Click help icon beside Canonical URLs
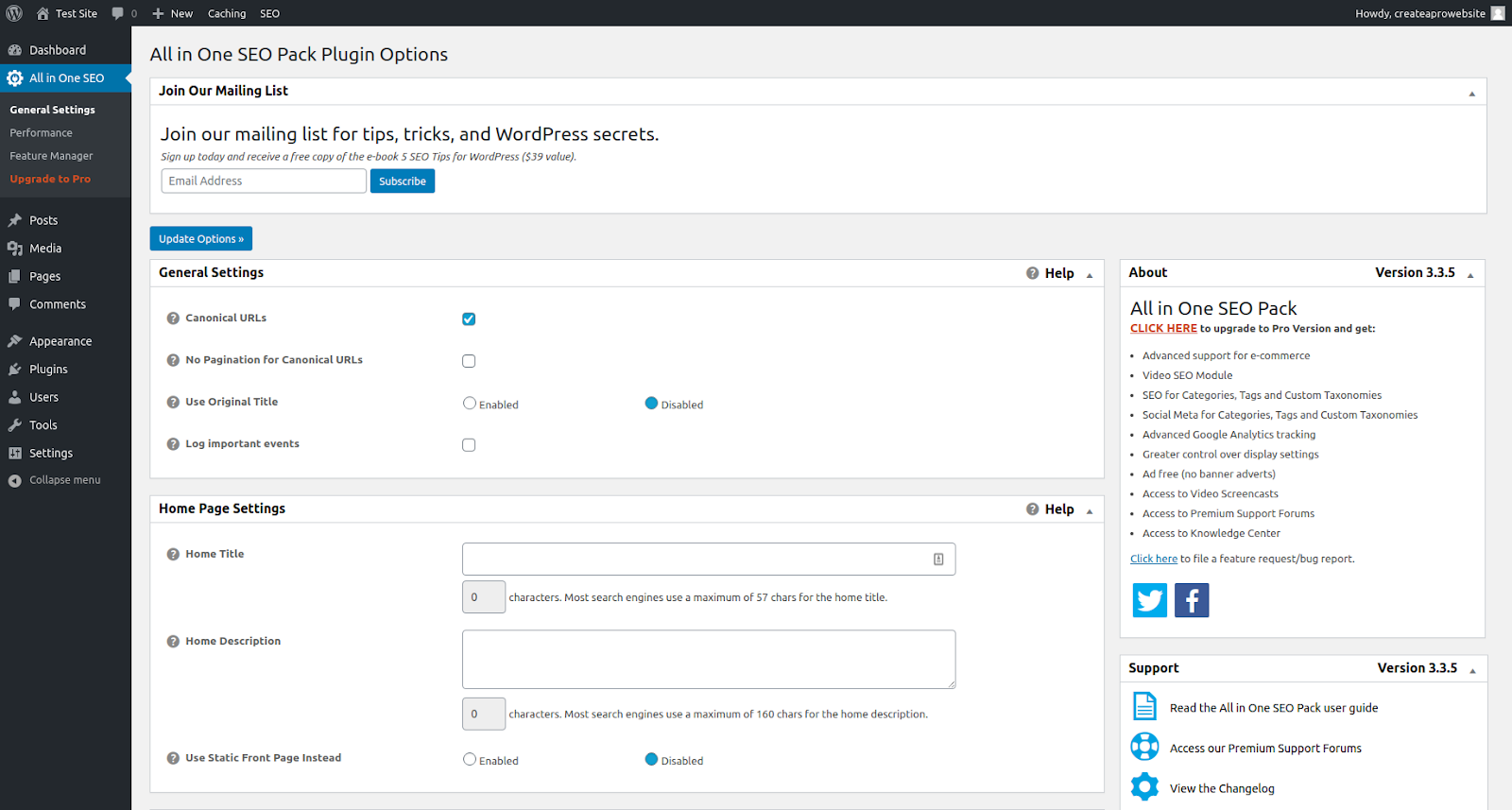1512x810 pixels. click(x=173, y=319)
